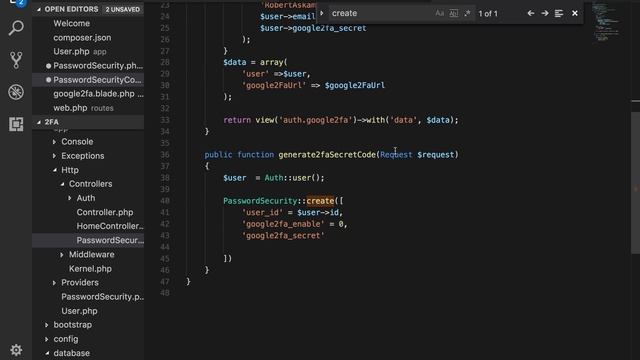Toggle Match Case option in find
The width and height of the screenshot is (640, 360).
point(440,13)
